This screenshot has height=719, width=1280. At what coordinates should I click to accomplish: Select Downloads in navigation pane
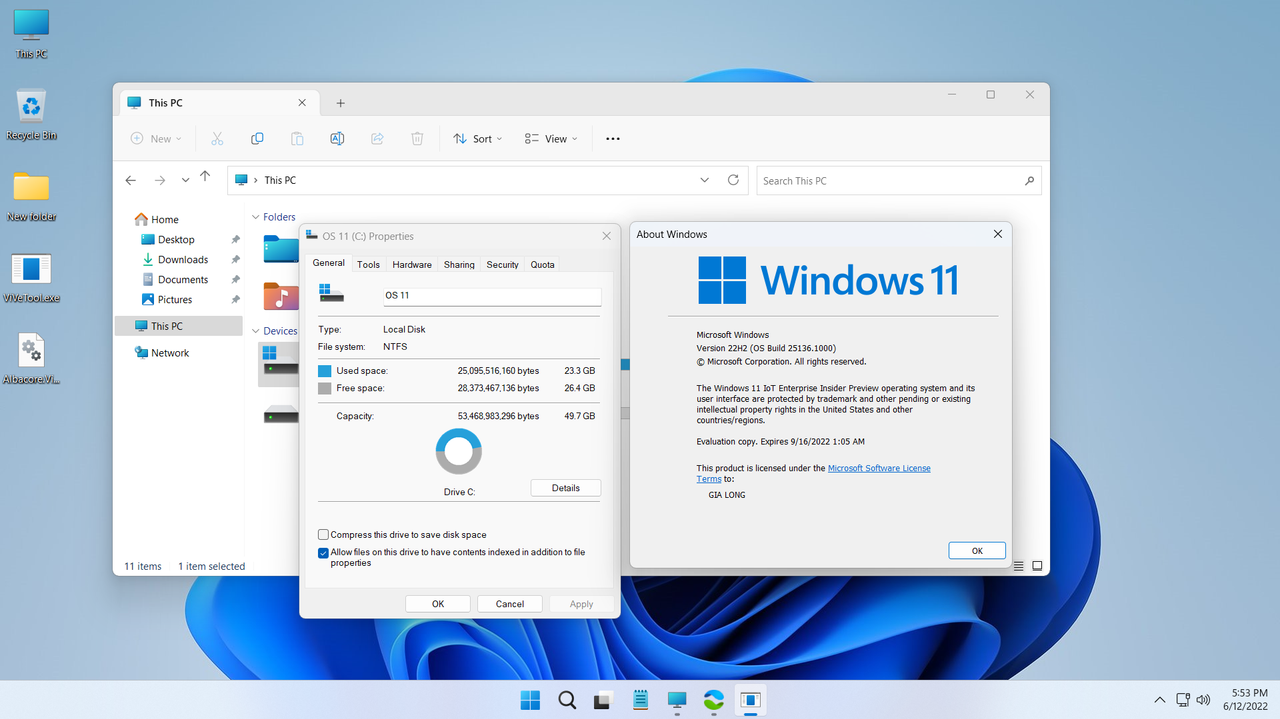click(x=183, y=260)
